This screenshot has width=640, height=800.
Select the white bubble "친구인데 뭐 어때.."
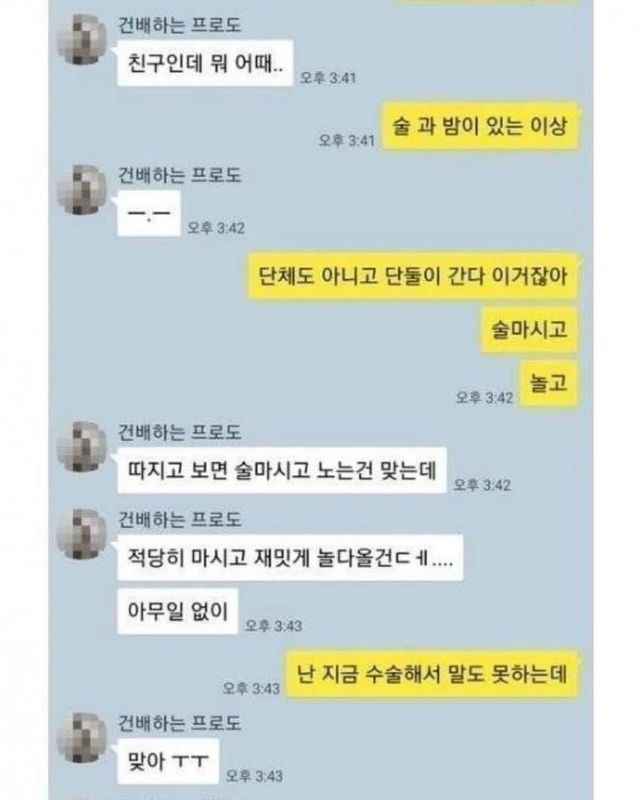[x=205, y=63]
